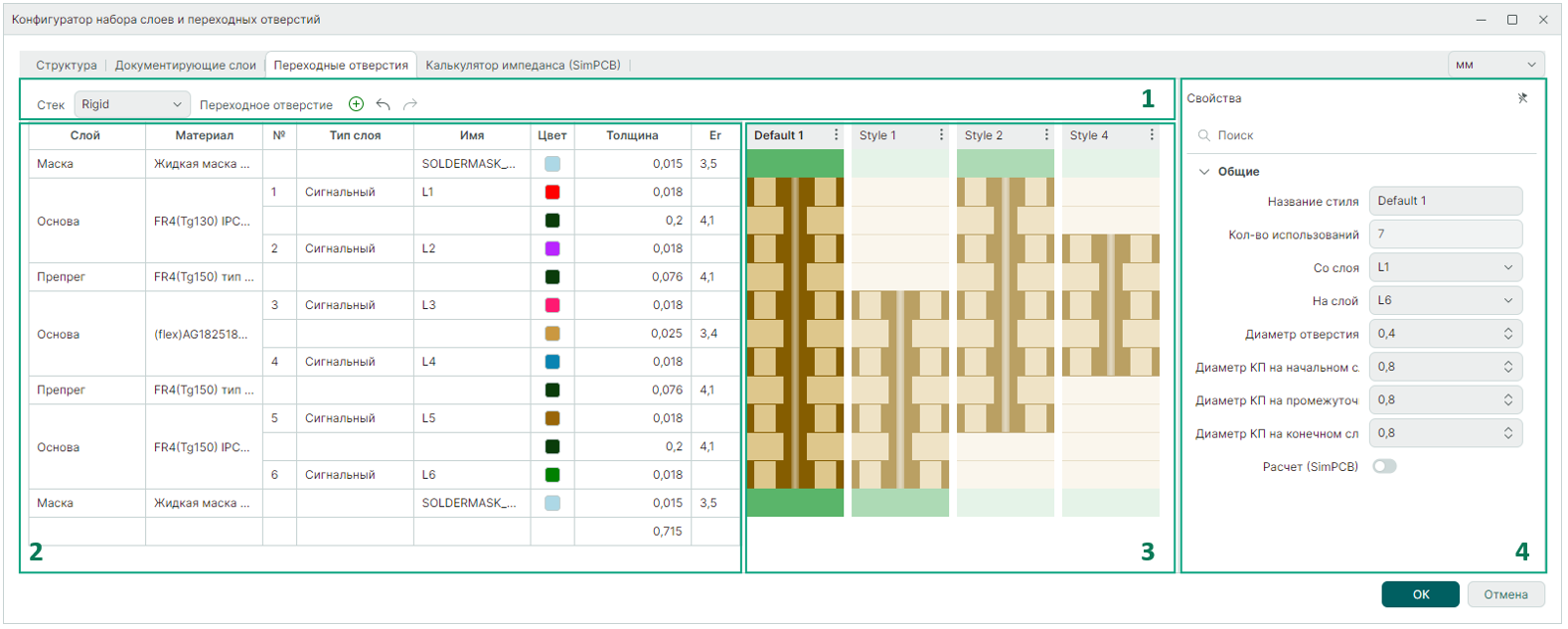Open the Со слоя L1 dropdown

[x=1445, y=267]
